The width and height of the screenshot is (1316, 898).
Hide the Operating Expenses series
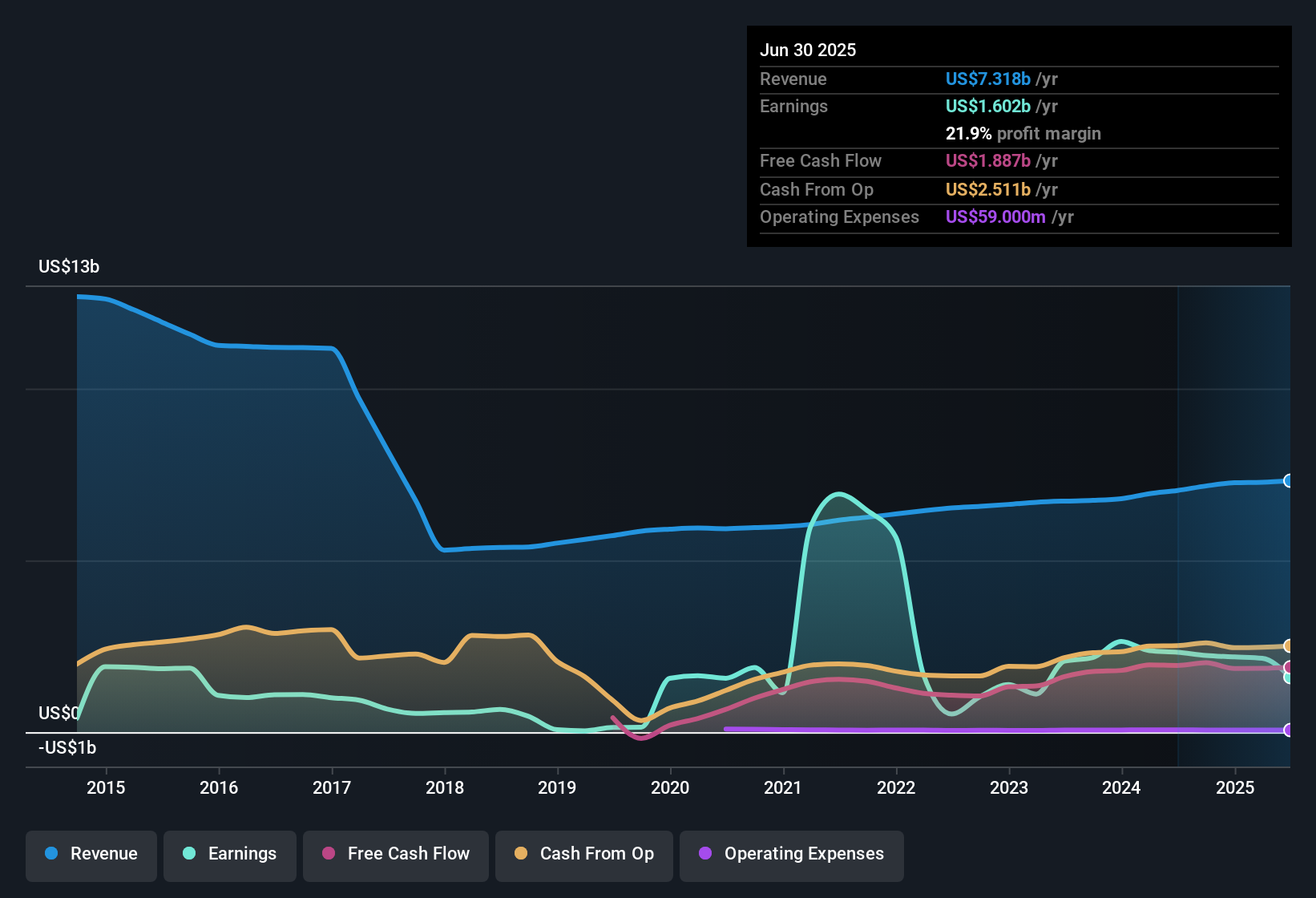(x=792, y=854)
